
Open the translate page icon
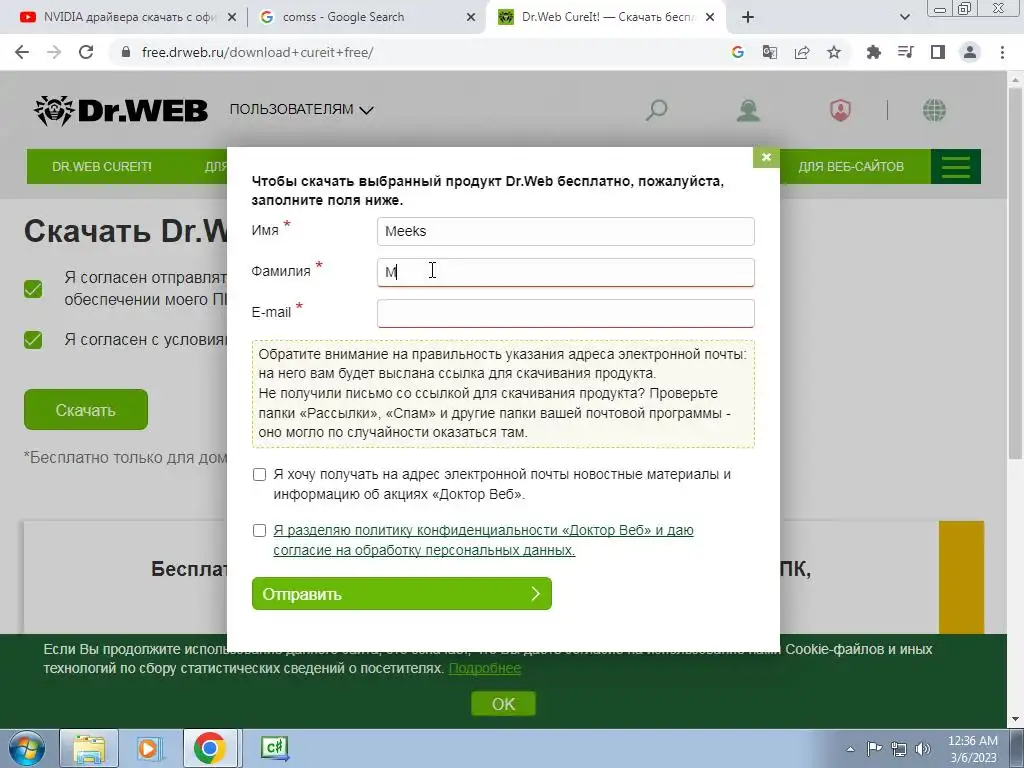coord(769,52)
